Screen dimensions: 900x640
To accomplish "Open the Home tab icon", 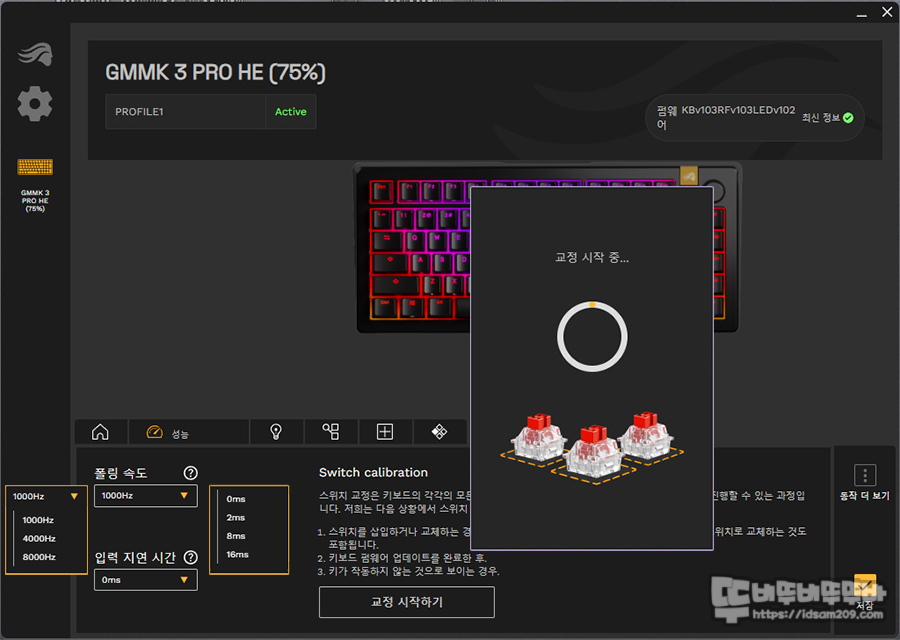I will click(x=100, y=432).
